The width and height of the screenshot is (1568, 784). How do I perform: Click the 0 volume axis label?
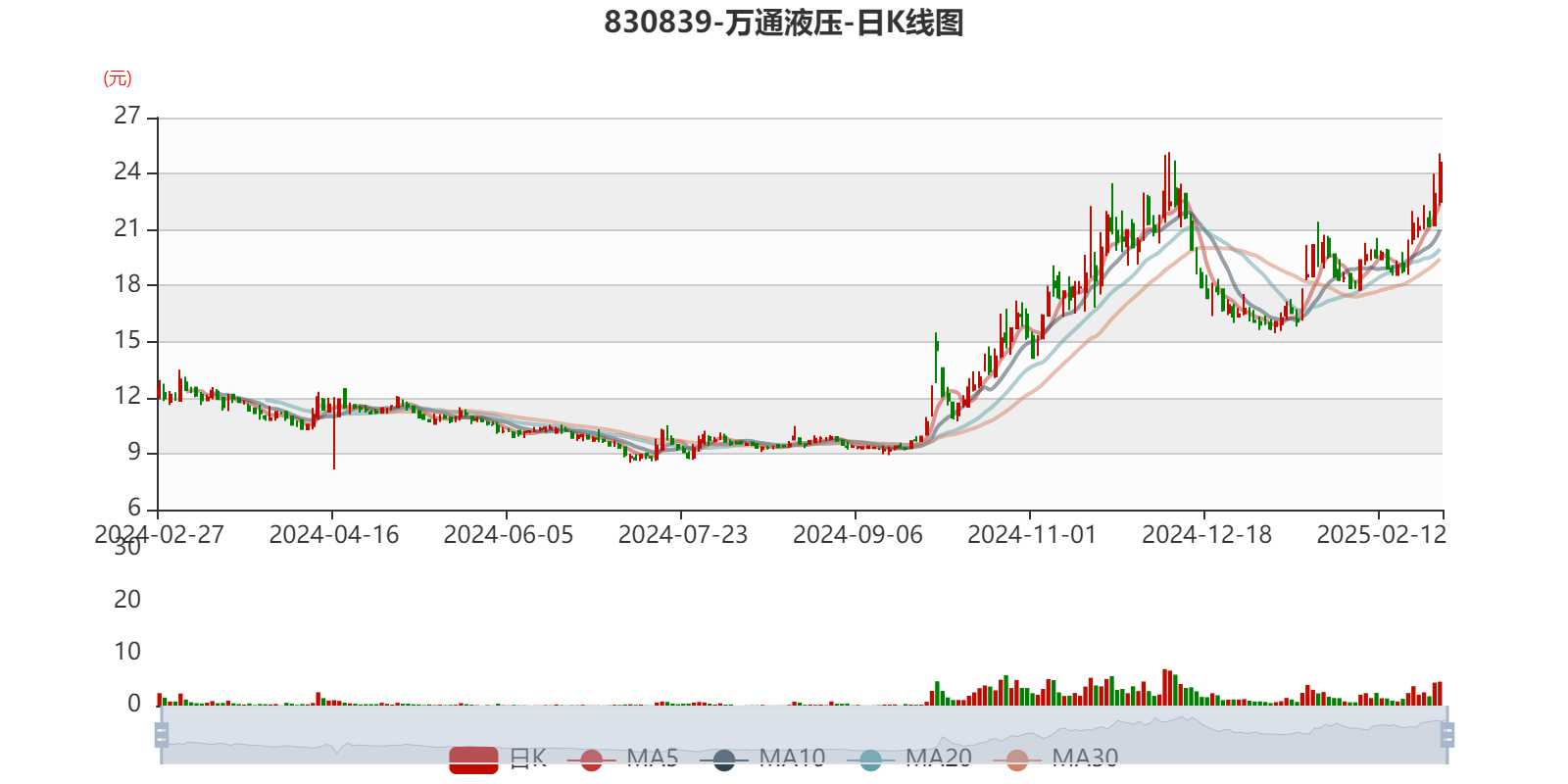pos(134,704)
